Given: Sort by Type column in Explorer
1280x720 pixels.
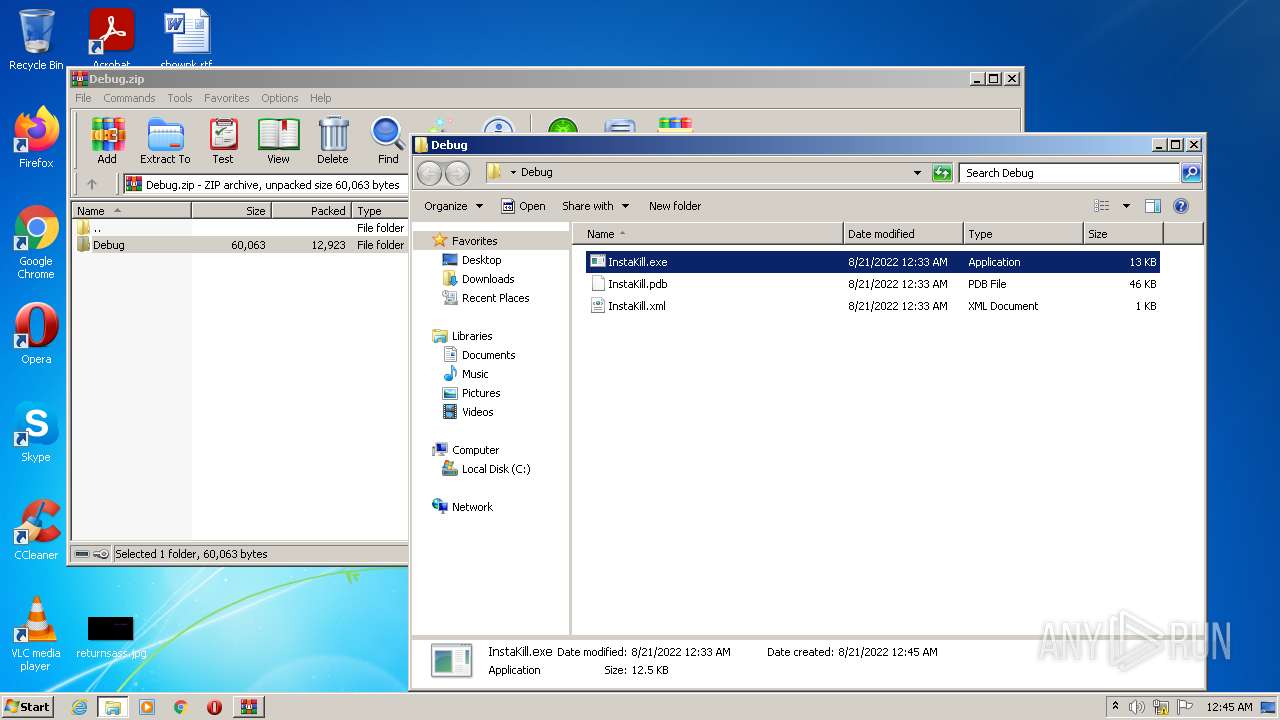Looking at the screenshot, I should click(1024, 234).
